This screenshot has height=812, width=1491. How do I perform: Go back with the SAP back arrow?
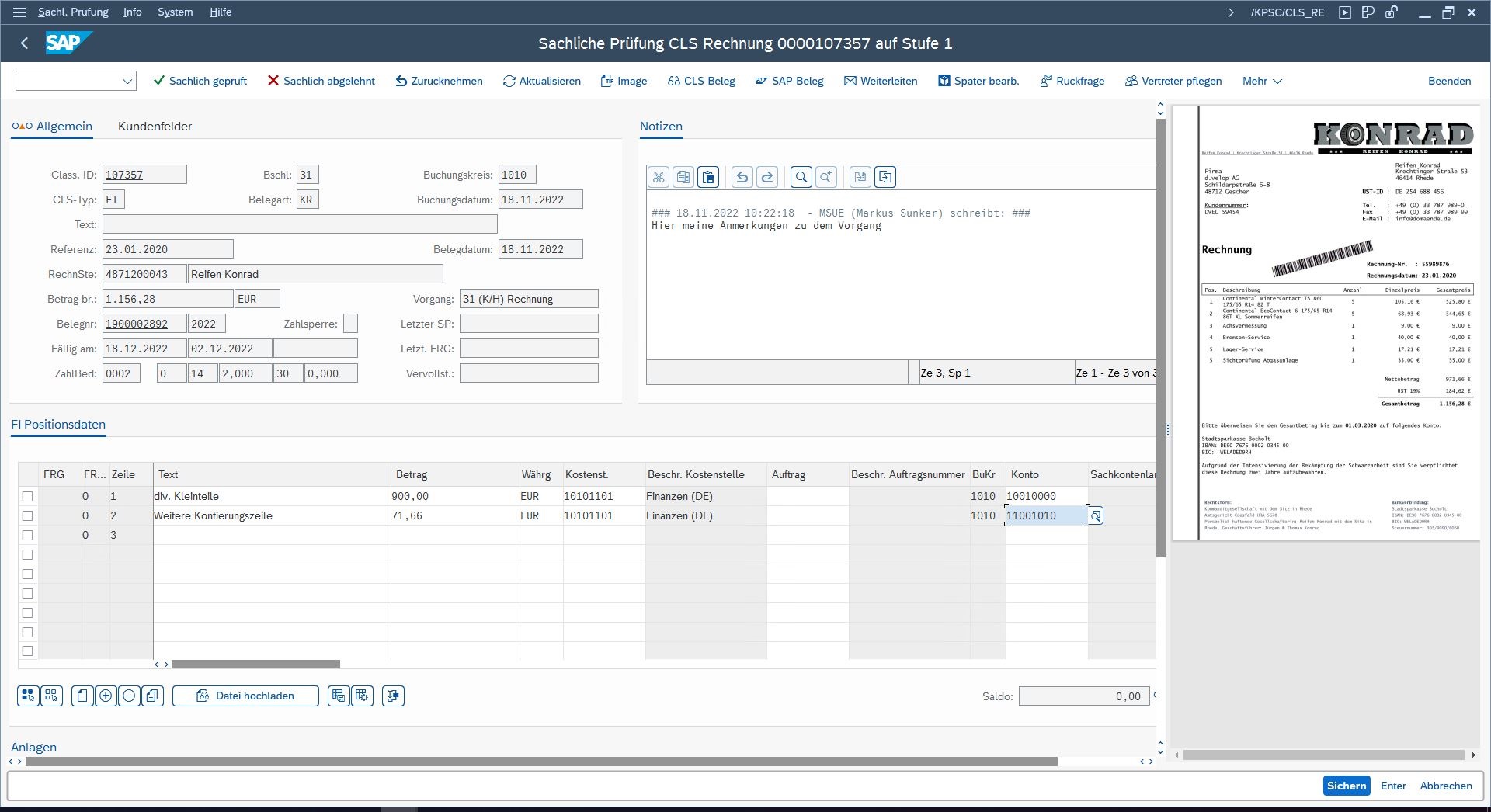(x=24, y=43)
